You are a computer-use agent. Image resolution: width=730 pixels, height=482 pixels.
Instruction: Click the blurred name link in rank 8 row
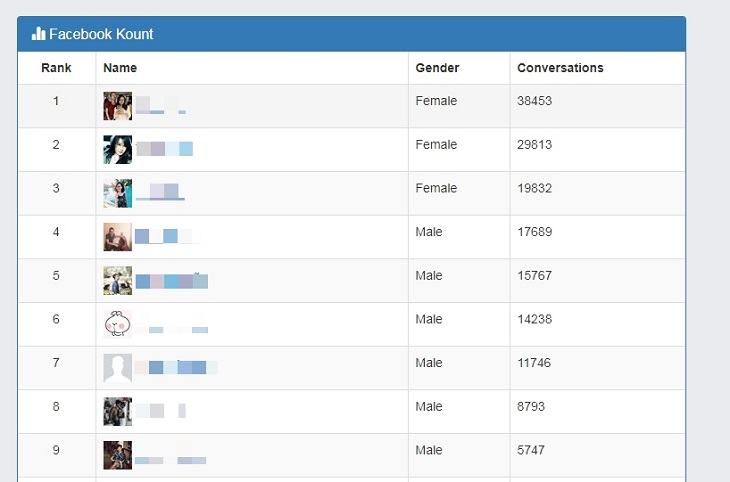(x=161, y=410)
